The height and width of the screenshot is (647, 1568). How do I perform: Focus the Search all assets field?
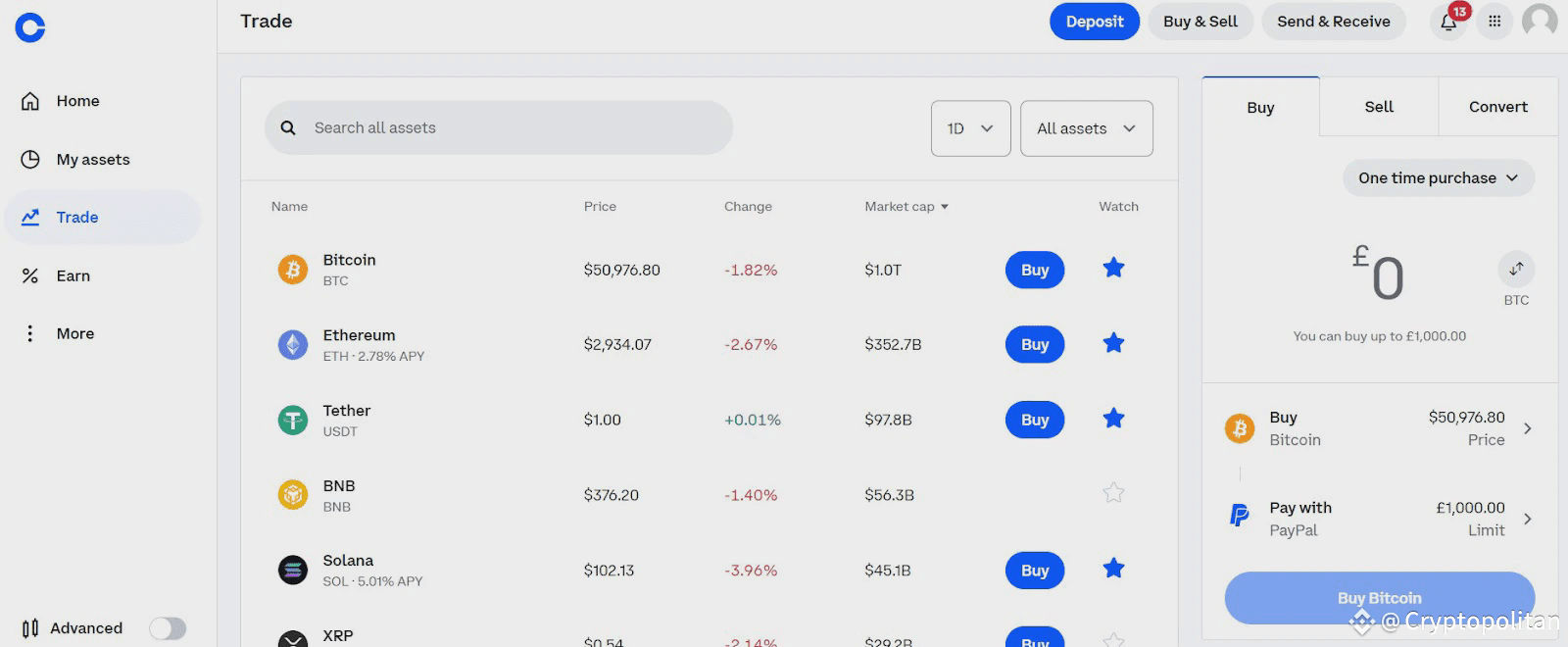pos(499,127)
